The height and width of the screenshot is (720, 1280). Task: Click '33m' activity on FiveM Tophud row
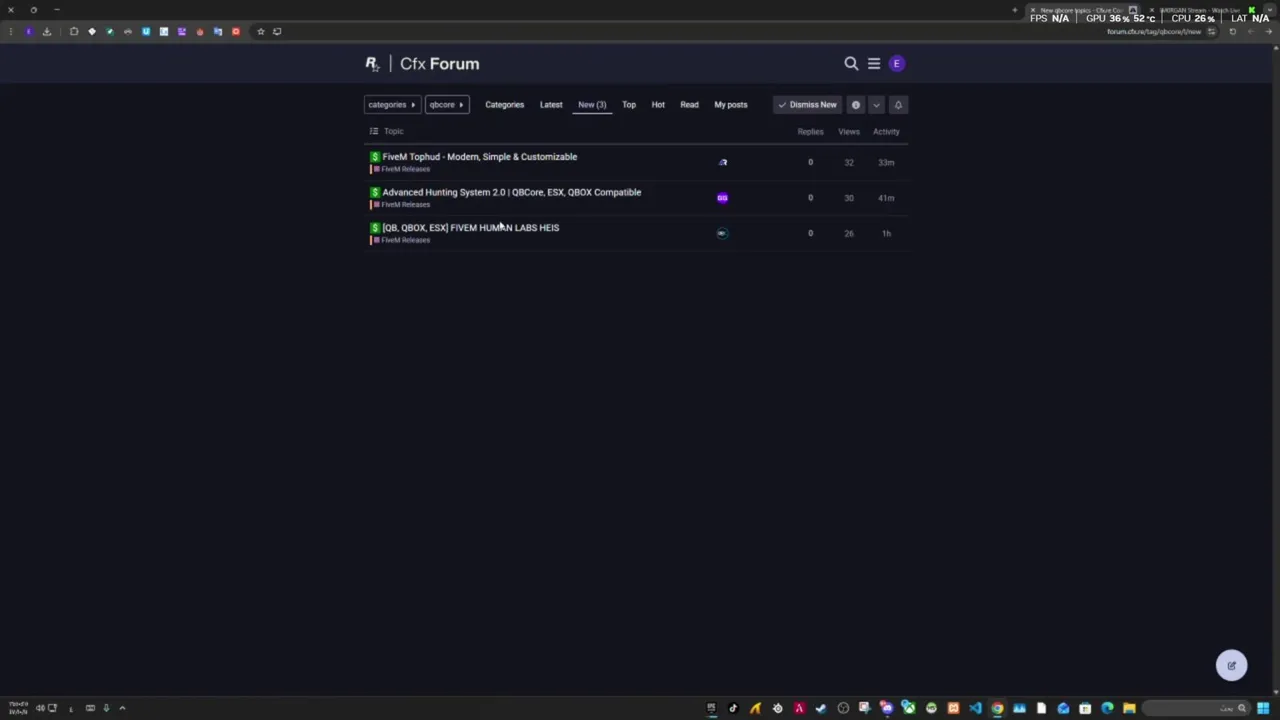[x=886, y=162]
